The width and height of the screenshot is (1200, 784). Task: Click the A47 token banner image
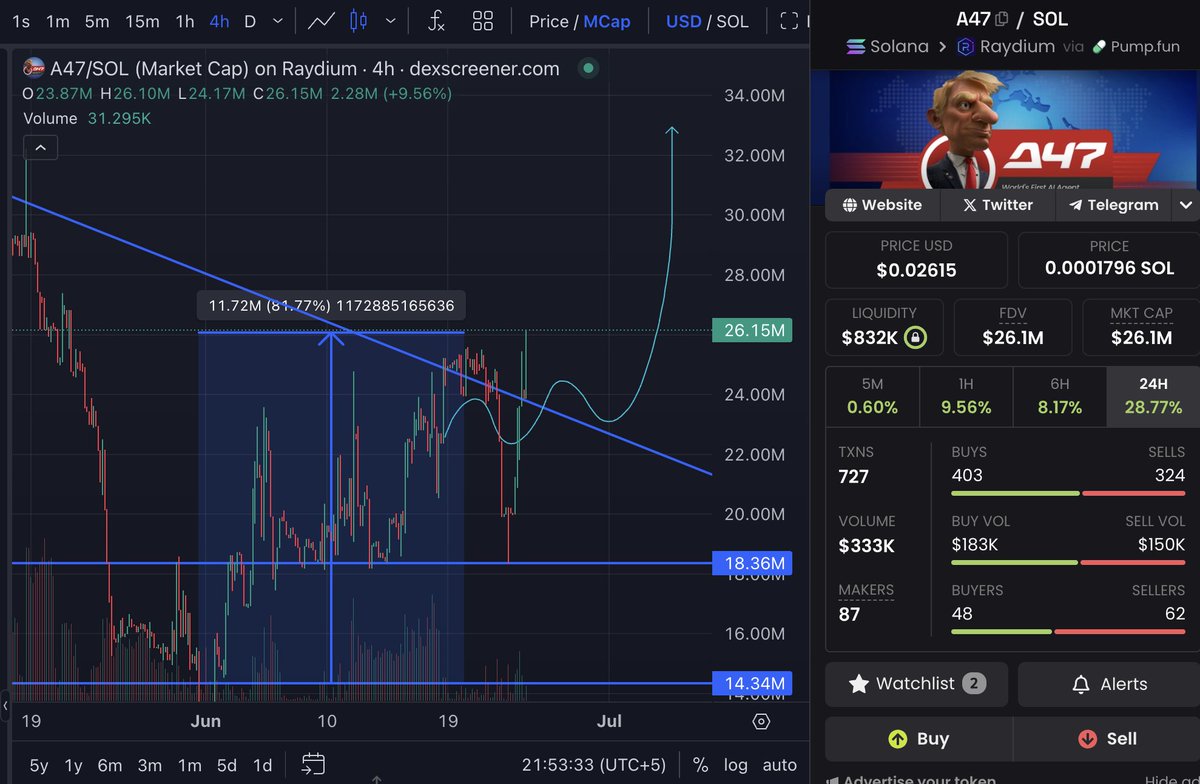(1011, 129)
